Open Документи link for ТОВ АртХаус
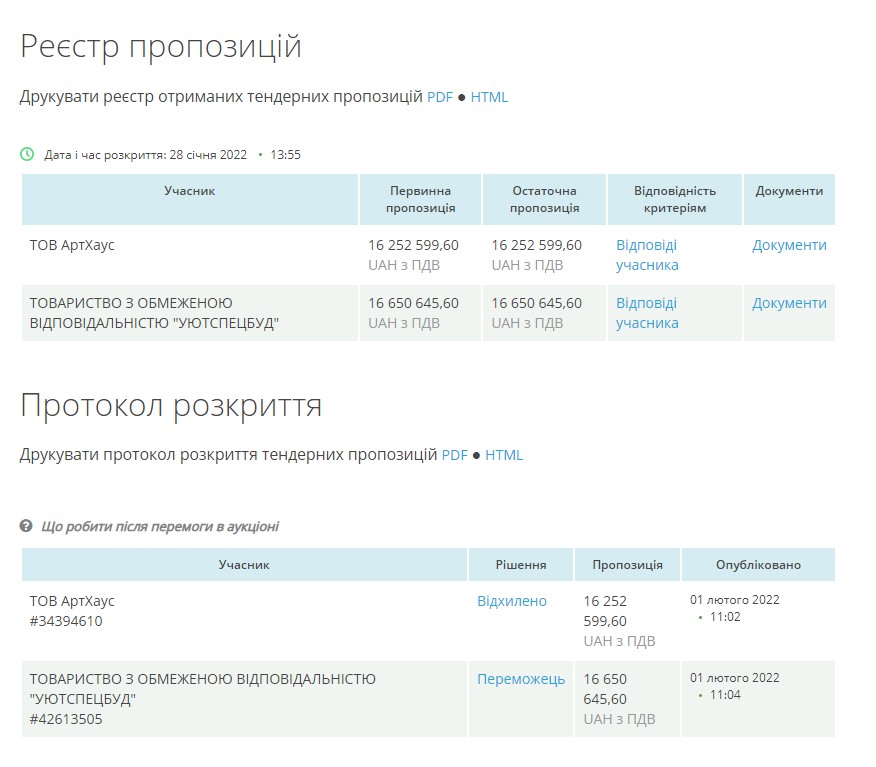876x767 pixels. (x=789, y=245)
